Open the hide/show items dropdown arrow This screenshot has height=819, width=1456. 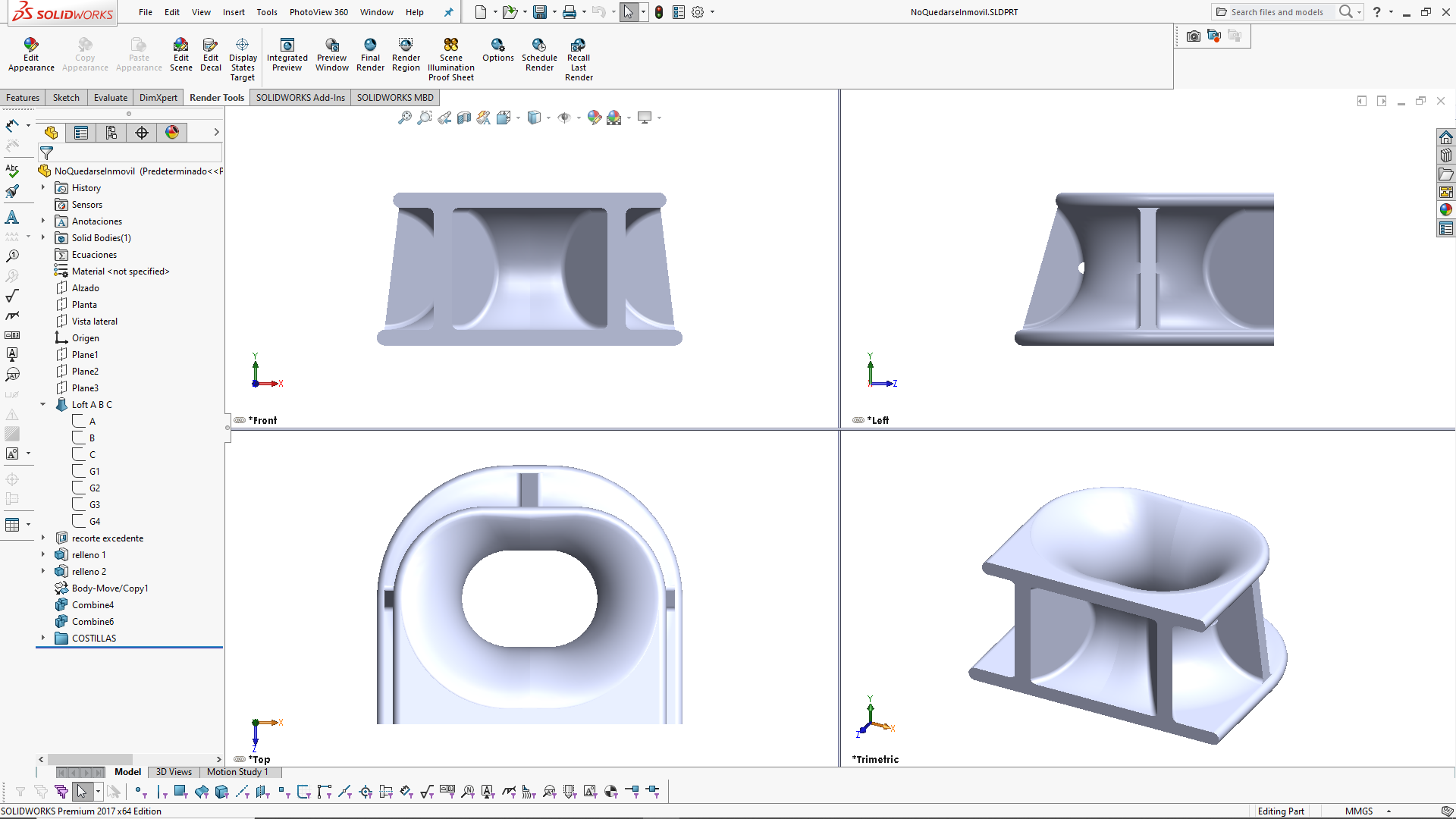(580, 118)
